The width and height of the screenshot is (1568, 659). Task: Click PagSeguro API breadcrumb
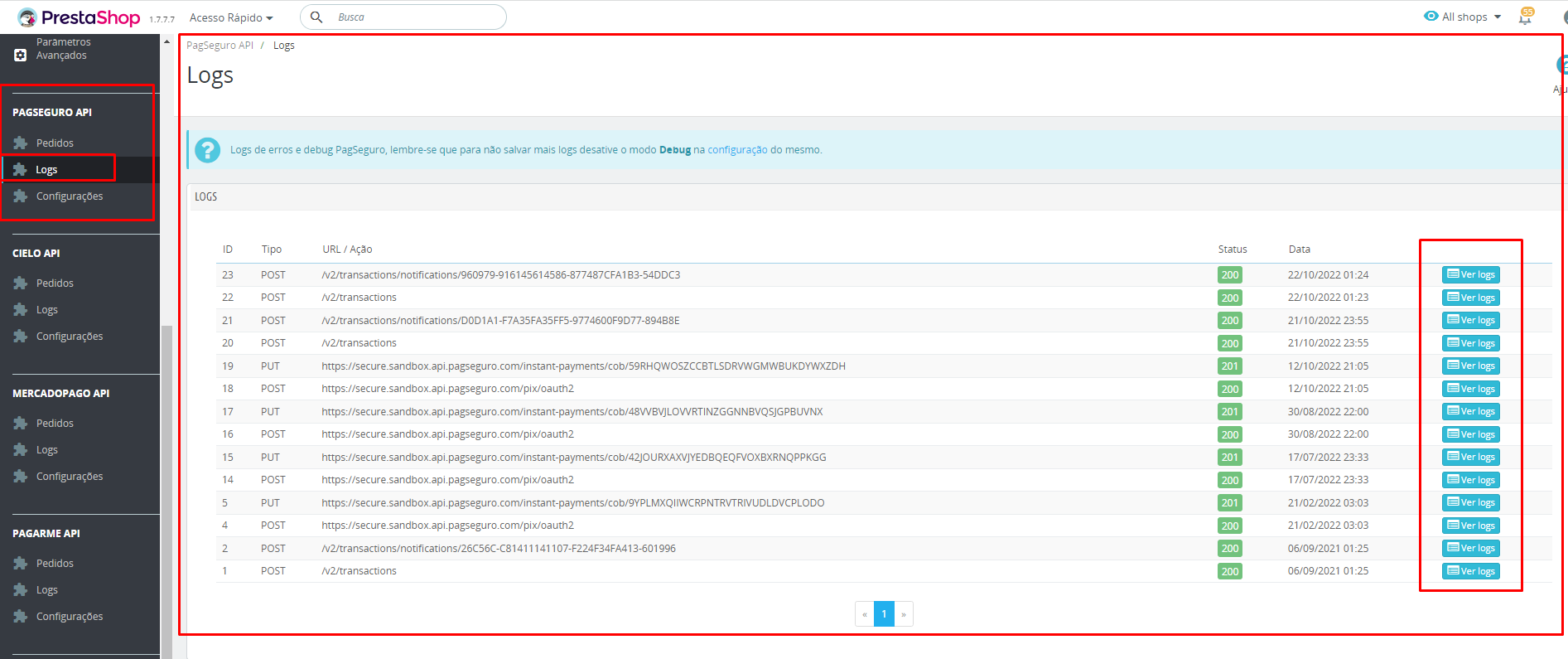pos(220,46)
